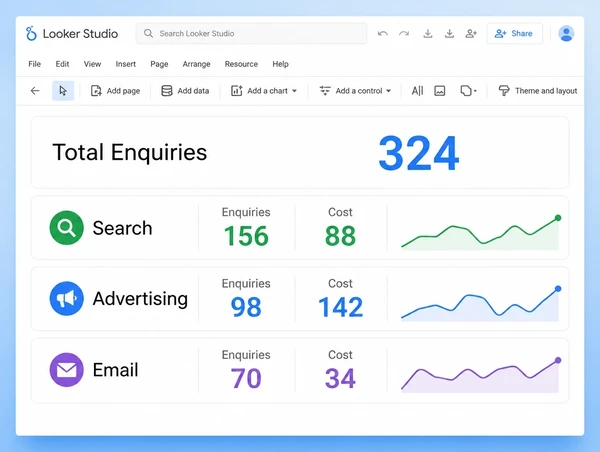Screen dimensions: 600x452
Task: Expand the Add a chart dropdown arrow
Action: click(294, 91)
